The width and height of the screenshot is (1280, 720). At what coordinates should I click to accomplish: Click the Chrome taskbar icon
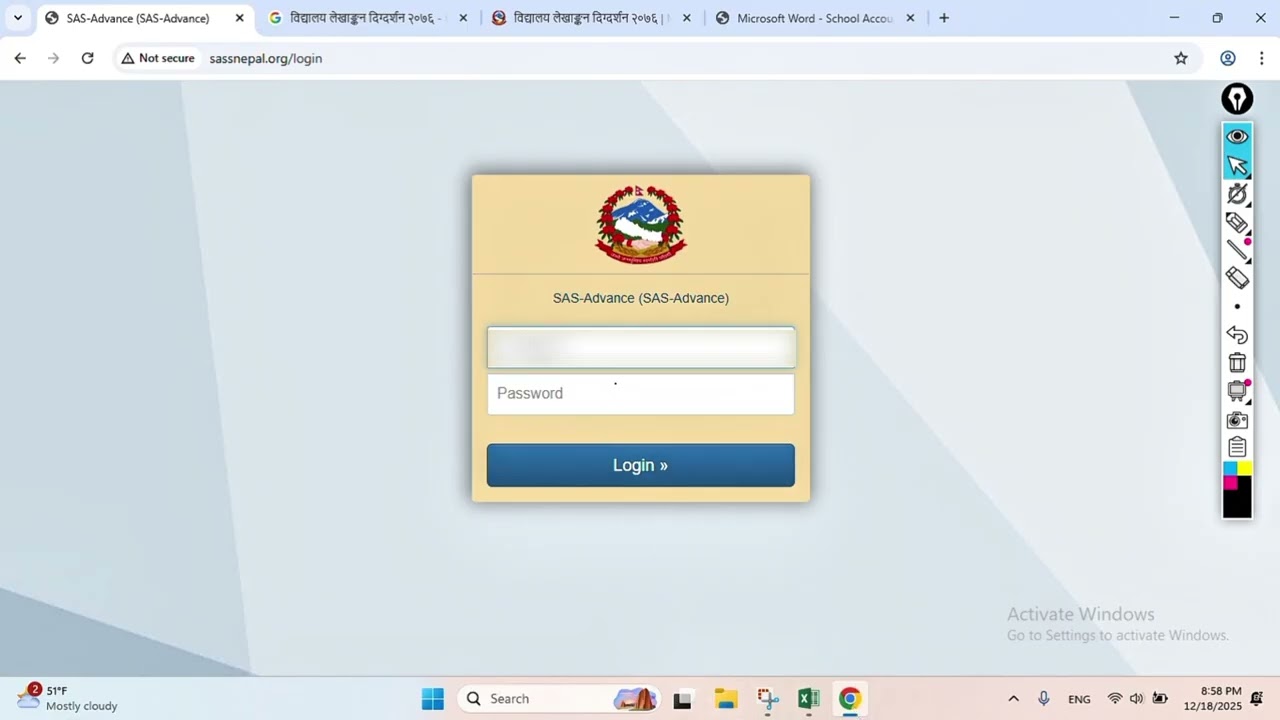(850, 699)
